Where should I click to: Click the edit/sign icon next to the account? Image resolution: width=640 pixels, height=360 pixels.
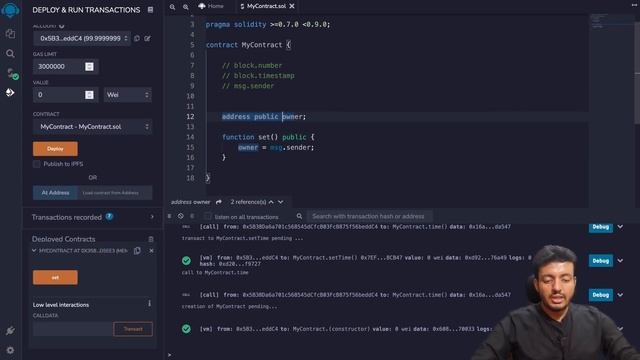pos(147,38)
